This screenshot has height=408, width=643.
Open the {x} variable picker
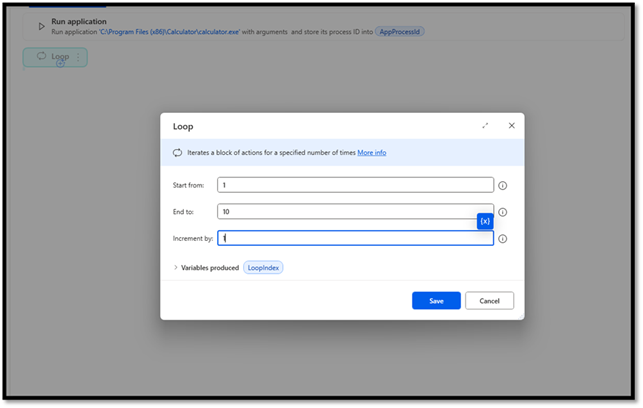click(485, 221)
